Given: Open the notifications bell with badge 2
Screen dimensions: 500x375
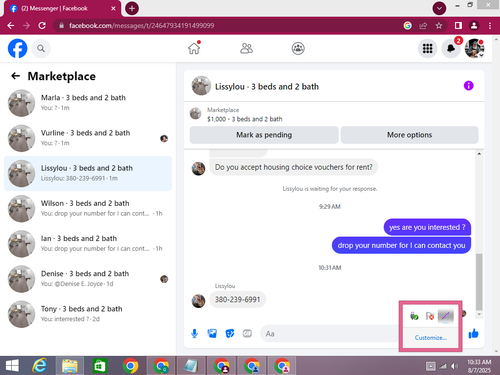Looking at the screenshot, I should coord(451,49).
